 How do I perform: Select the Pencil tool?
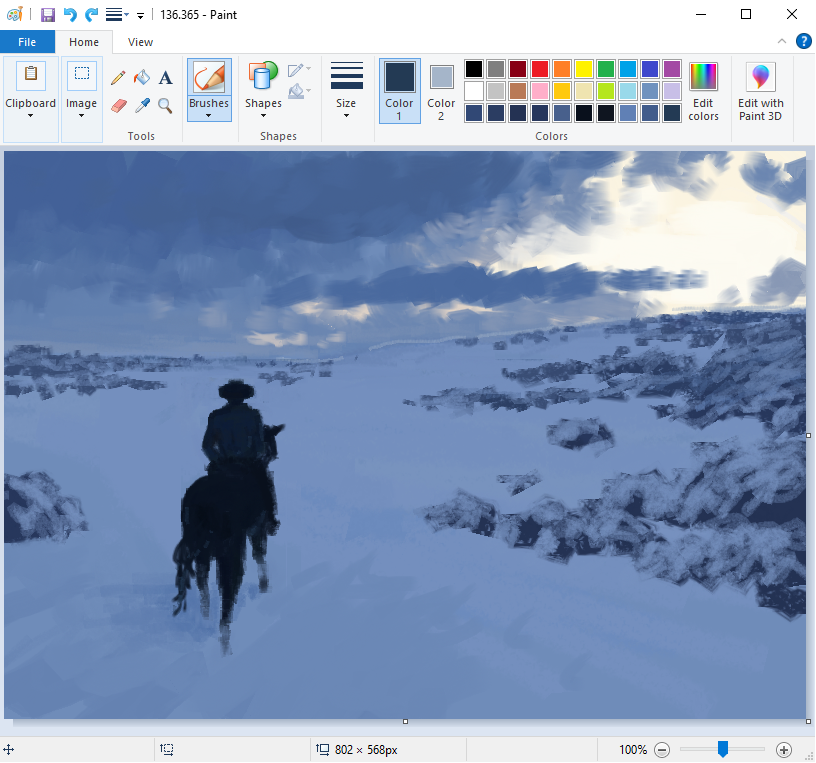click(x=118, y=78)
